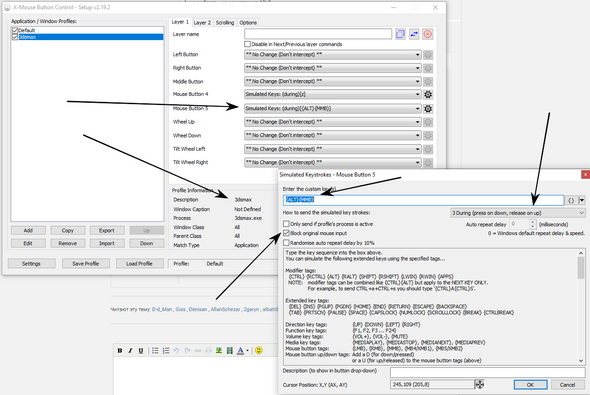
Task: Click the undo icon in forum editor
Action: [176, 351]
